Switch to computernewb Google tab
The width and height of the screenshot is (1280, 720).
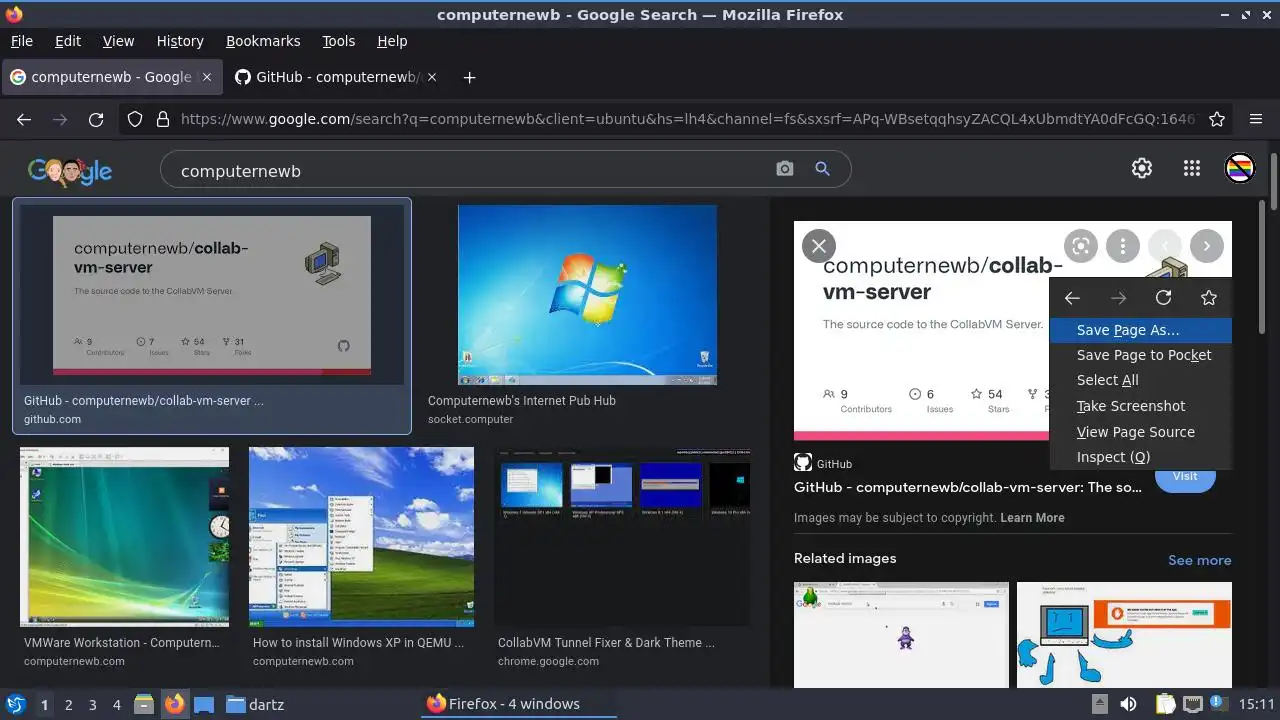click(112, 77)
